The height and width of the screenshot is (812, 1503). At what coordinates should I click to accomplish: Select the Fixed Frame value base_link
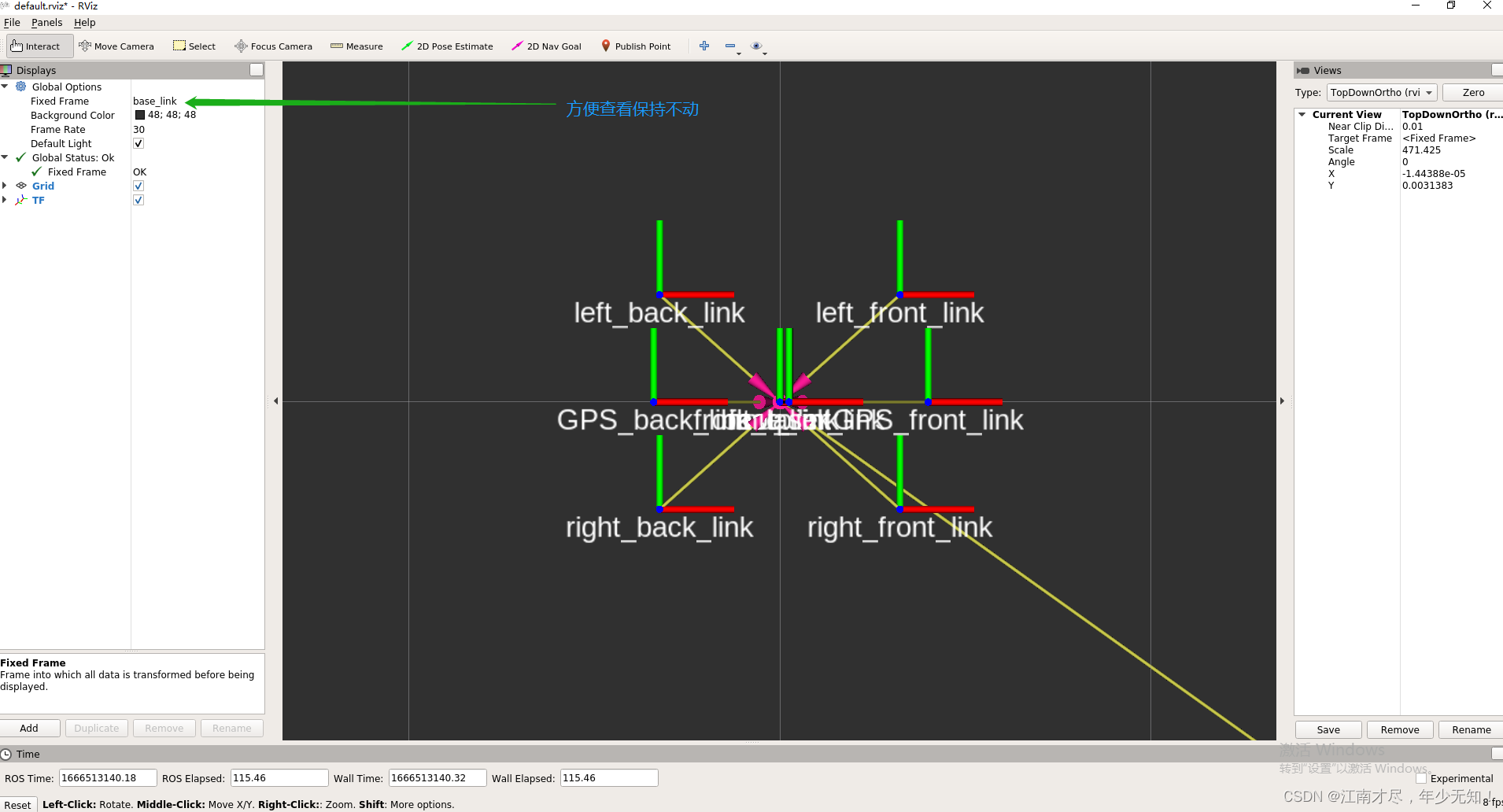(x=155, y=101)
